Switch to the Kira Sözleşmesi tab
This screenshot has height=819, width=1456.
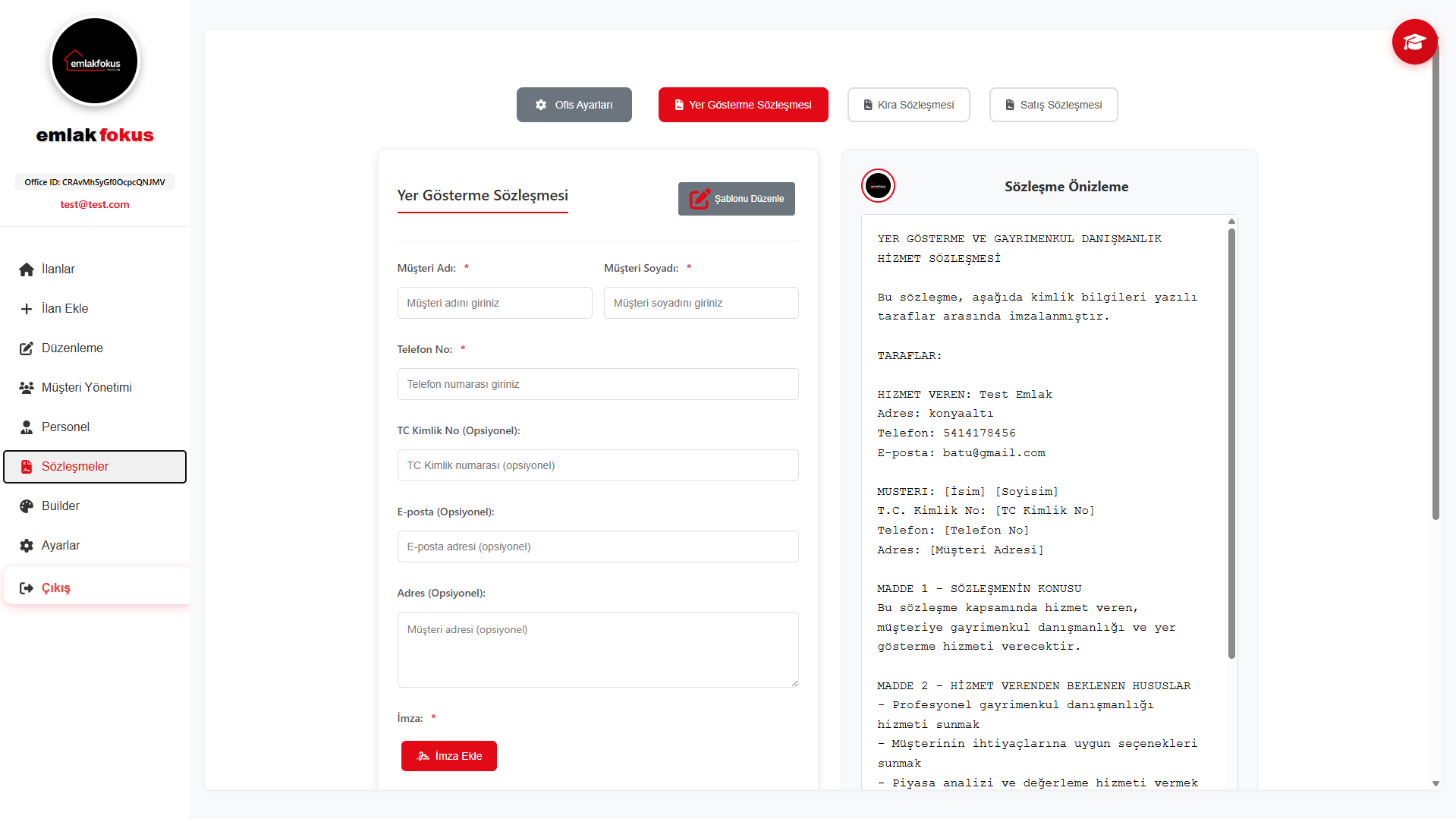(908, 104)
